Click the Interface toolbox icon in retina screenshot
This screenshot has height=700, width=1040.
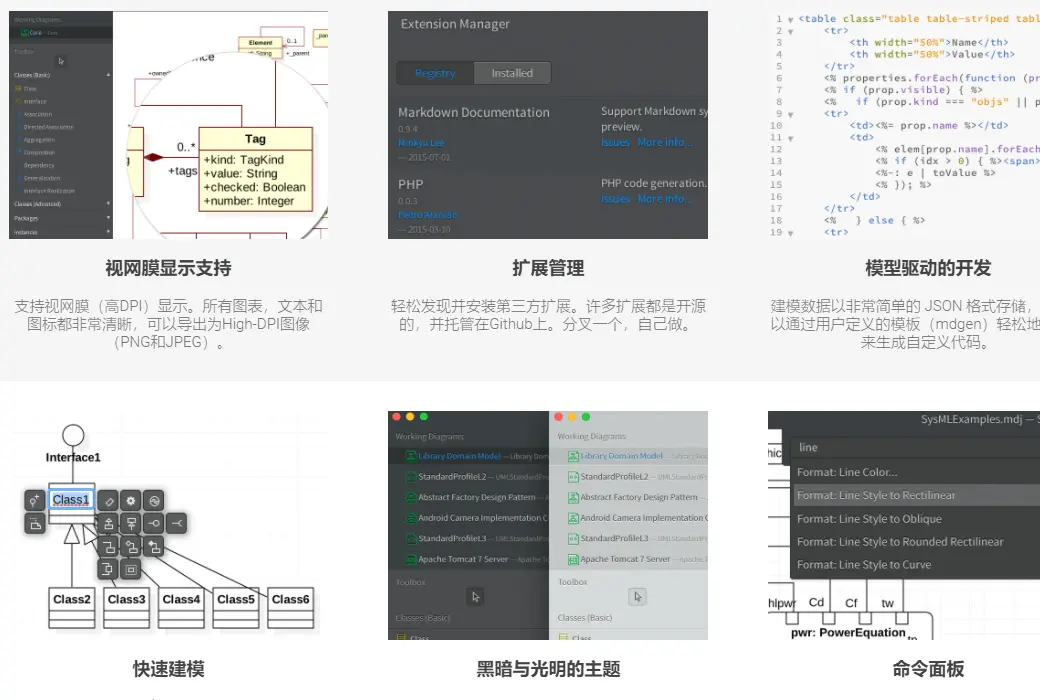pyautogui.click(x=17, y=101)
